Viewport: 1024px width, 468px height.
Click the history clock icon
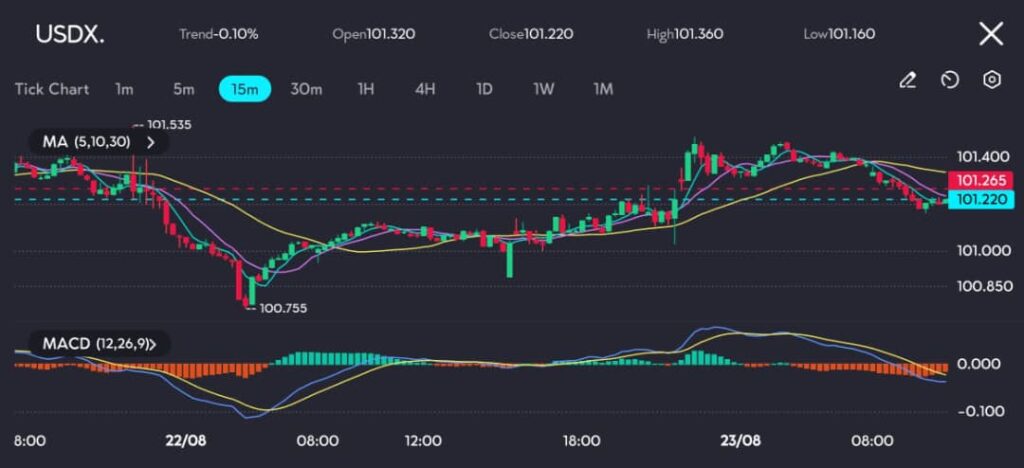(950, 80)
